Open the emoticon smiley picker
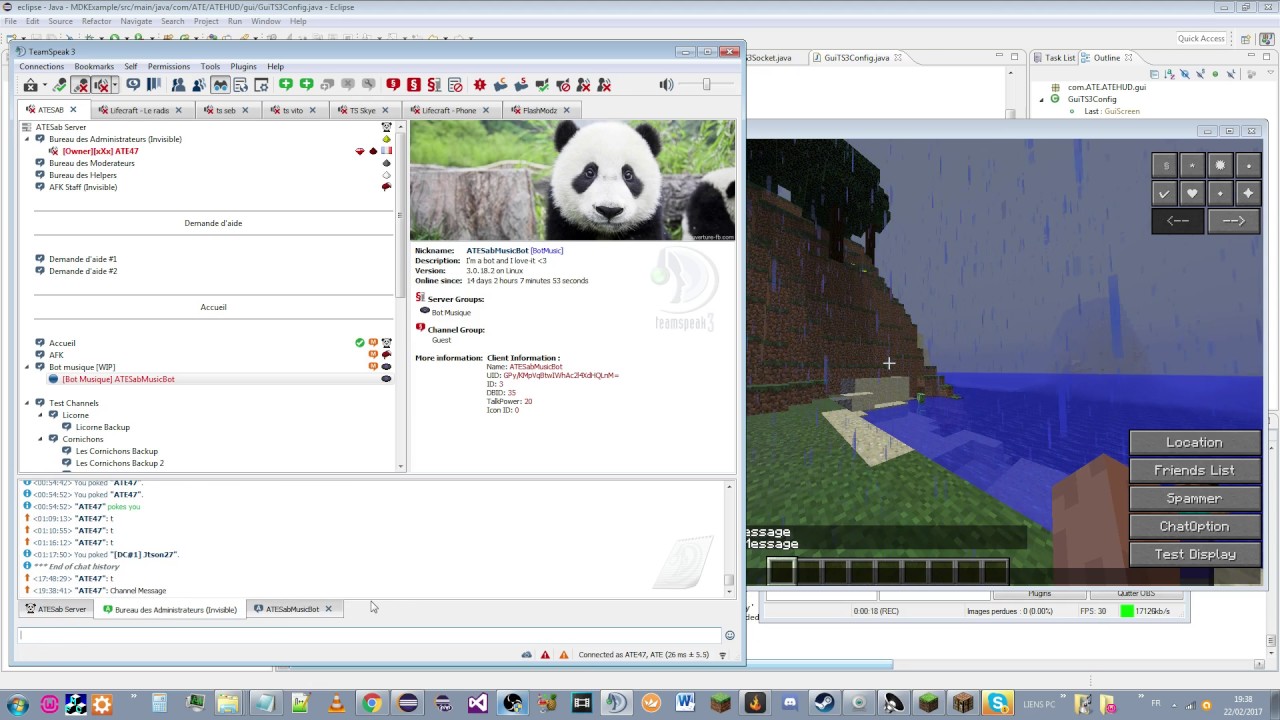 tap(730, 635)
